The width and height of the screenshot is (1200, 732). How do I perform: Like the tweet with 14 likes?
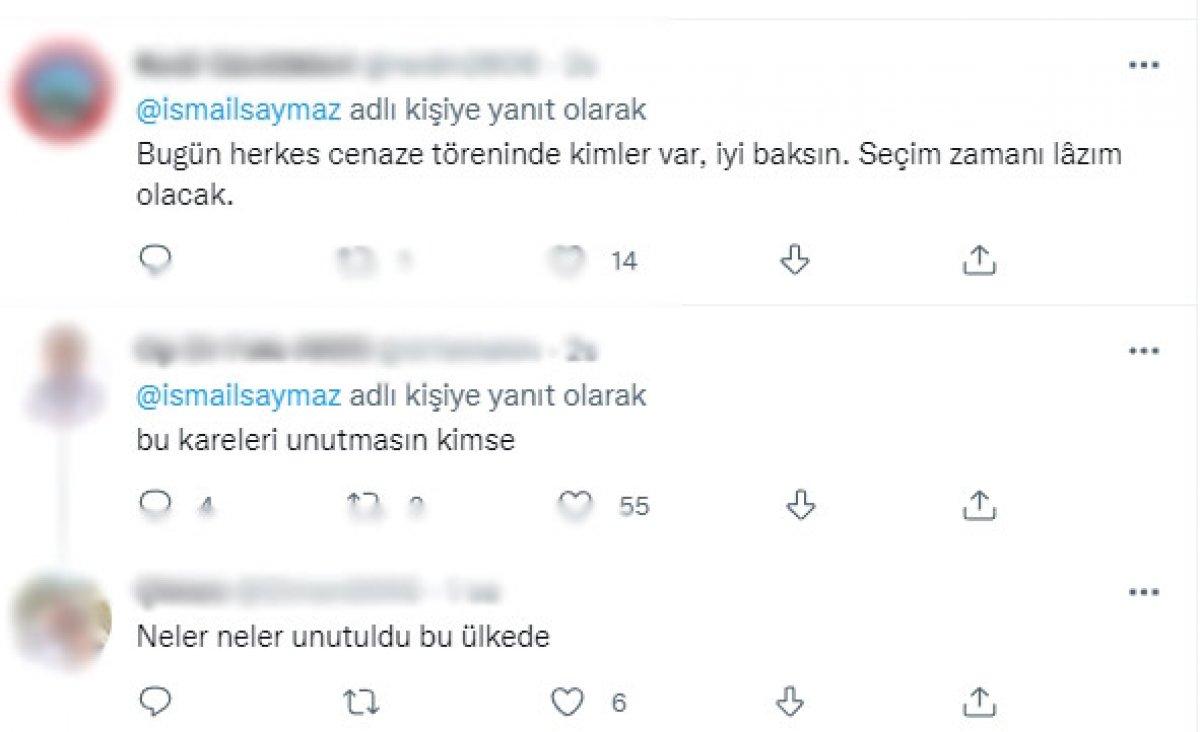(566, 260)
